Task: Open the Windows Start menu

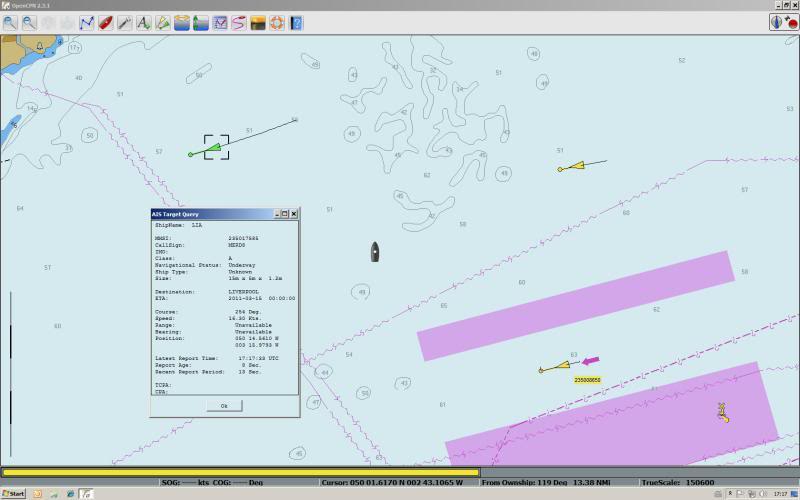Action: click(x=14, y=494)
